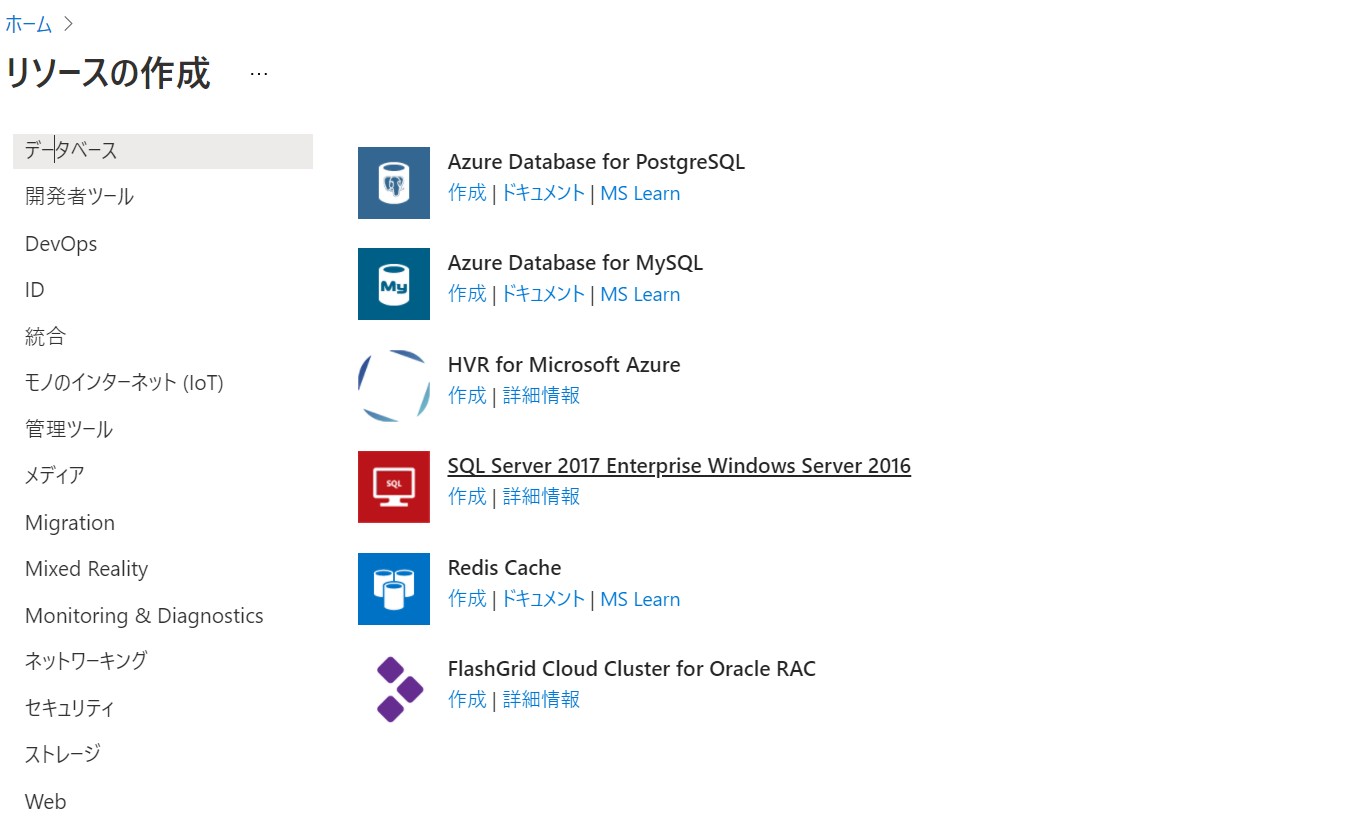Screen dimensions: 1349x828
Task: Open the ネットワーキング category
Action: tap(86, 661)
